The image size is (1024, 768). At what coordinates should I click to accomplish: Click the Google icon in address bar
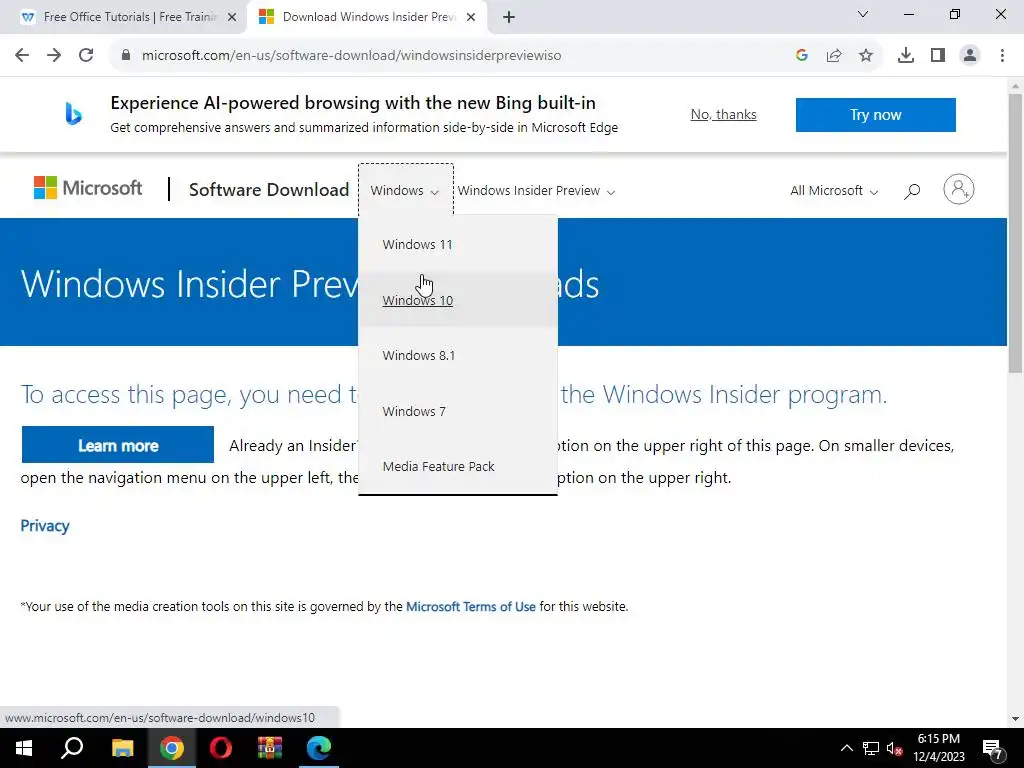[x=802, y=55]
